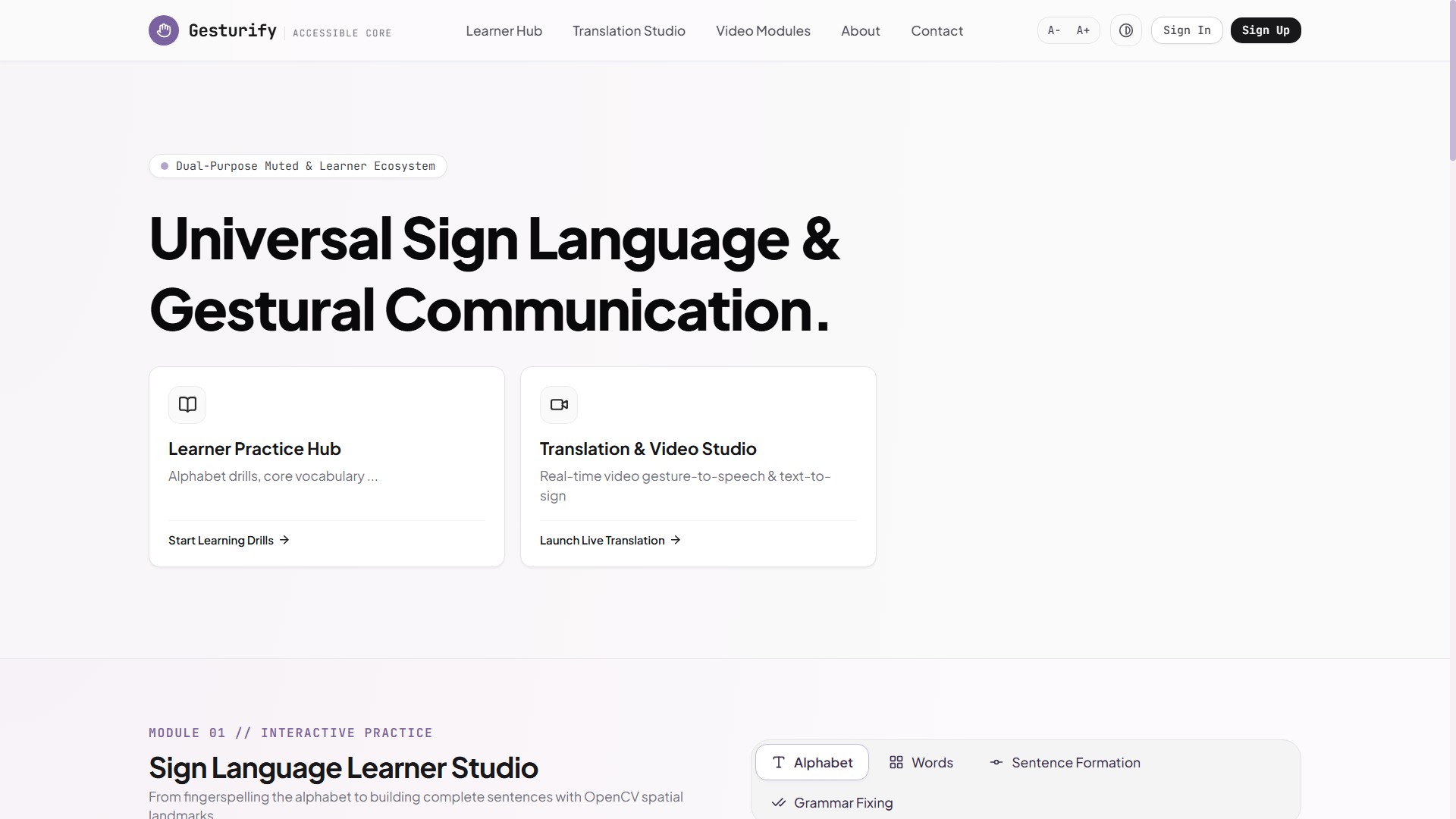Click the page's vertical scrollbar thumb
Image resolution: width=1456 pixels, height=819 pixels.
pos(1452,80)
